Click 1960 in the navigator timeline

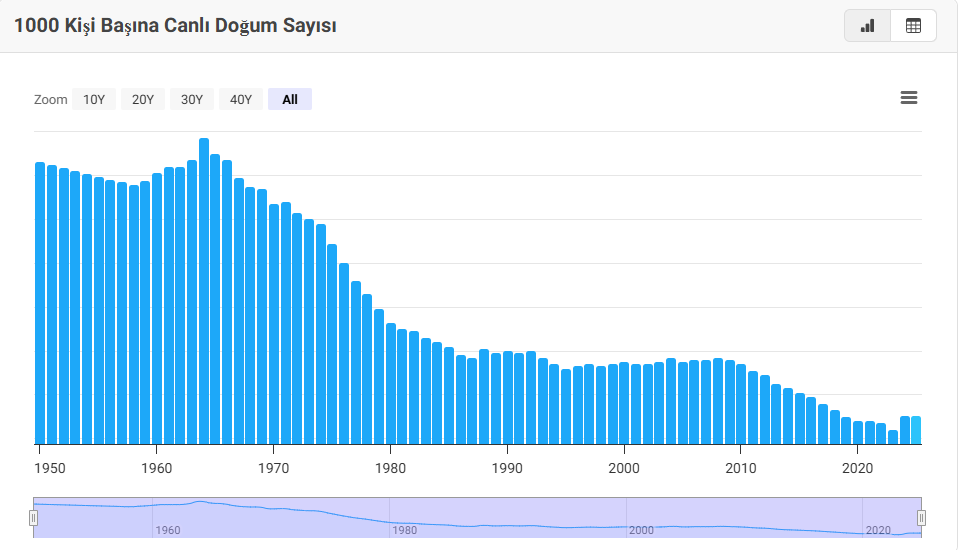pyautogui.click(x=167, y=530)
